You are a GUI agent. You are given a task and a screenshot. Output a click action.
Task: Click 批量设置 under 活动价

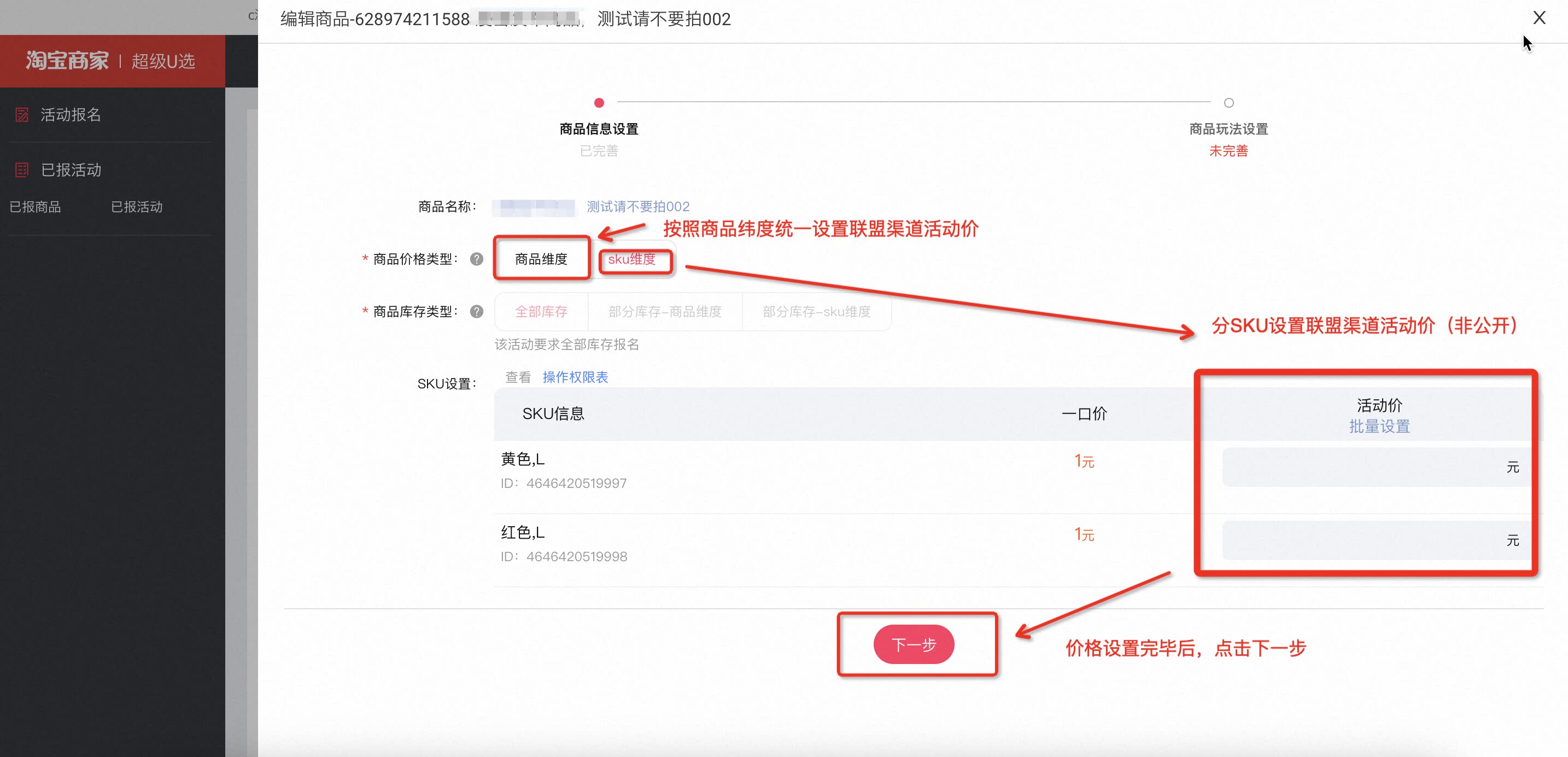click(1379, 426)
